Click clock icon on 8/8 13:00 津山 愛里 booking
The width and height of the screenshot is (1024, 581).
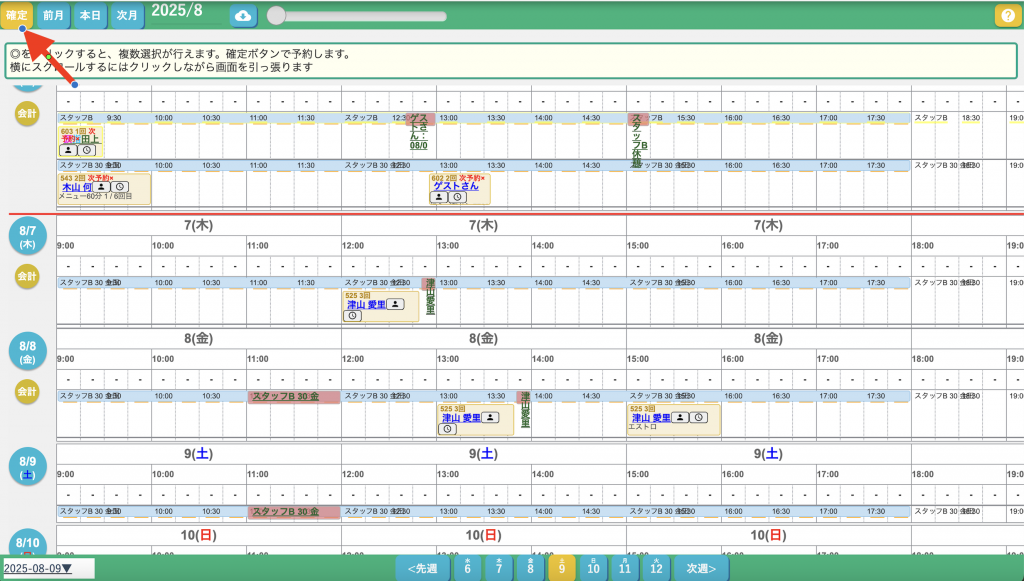click(447, 429)
